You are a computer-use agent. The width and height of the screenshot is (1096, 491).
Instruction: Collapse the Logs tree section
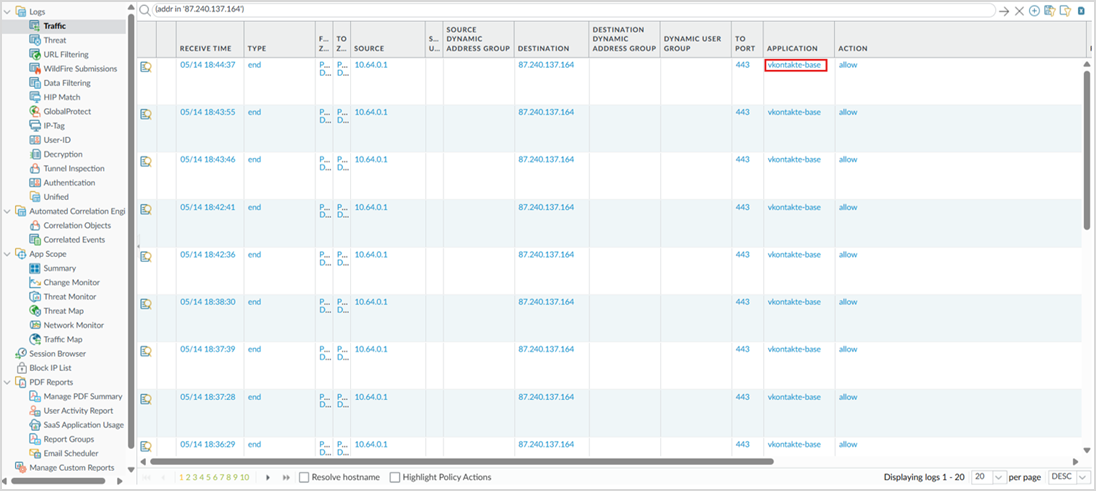point(7,11)
